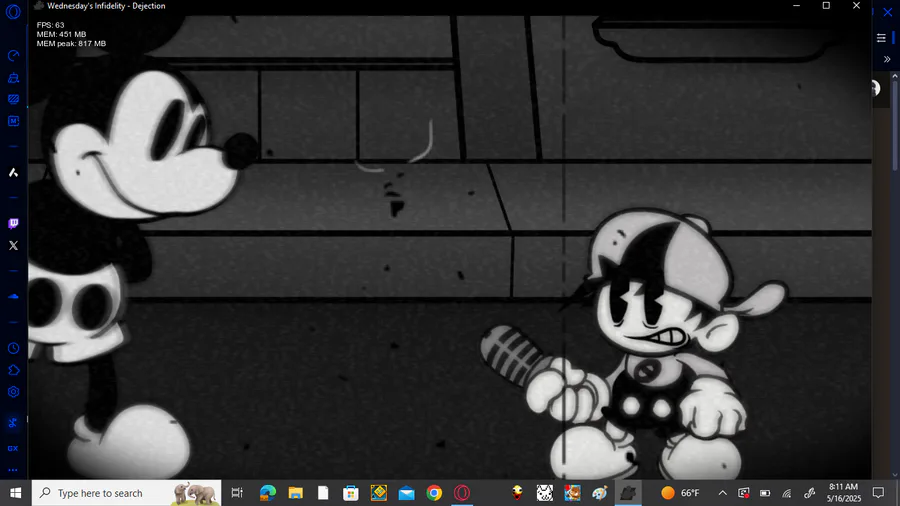Image resolution: width=900 pixels, height=506 pixels.
Task: Open GX Control speedometer in sidebar
Action: click(x=13, y=56)
